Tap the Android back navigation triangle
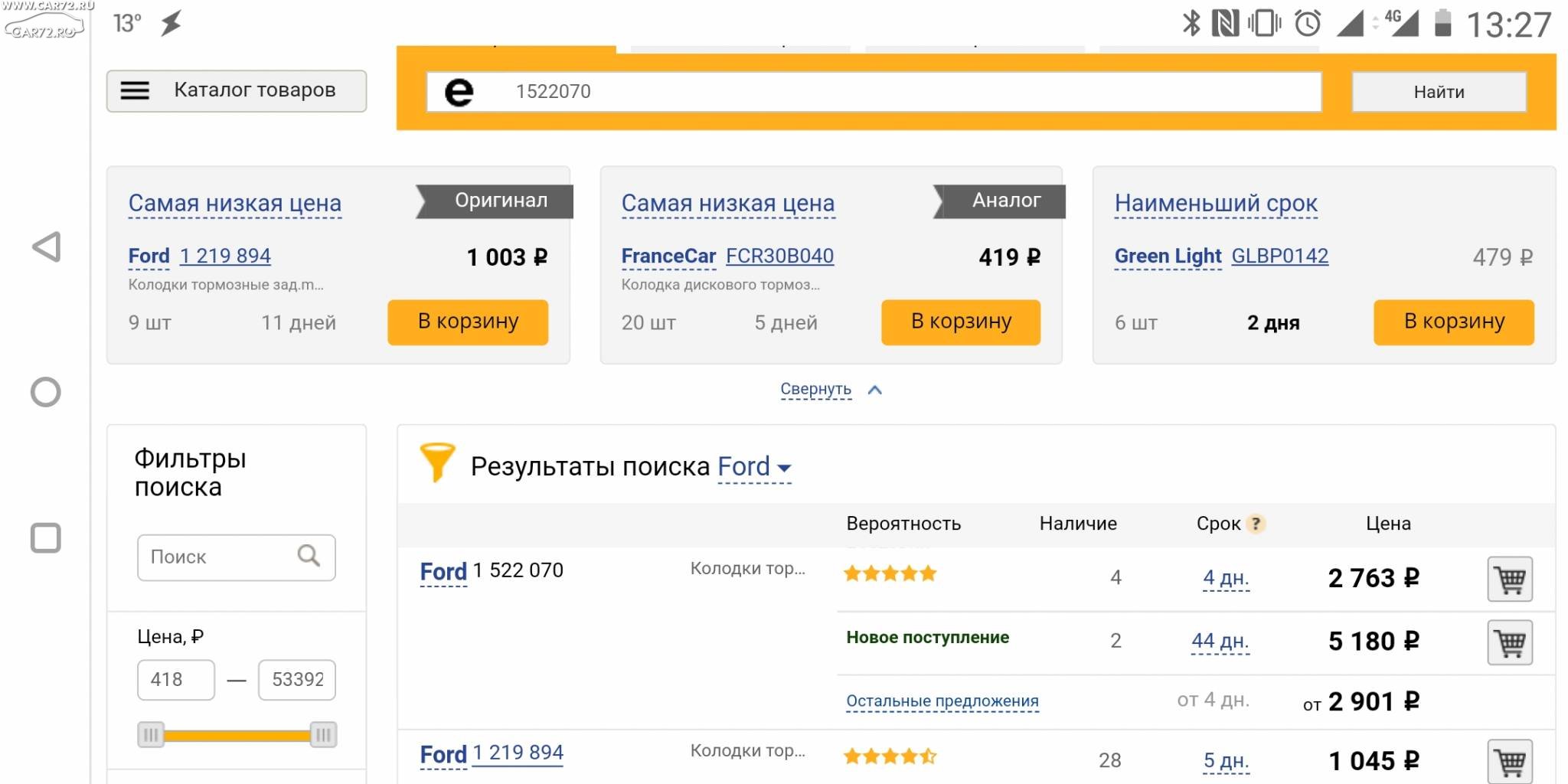Viewport: 1568px width, 784px height. [46, 247]
